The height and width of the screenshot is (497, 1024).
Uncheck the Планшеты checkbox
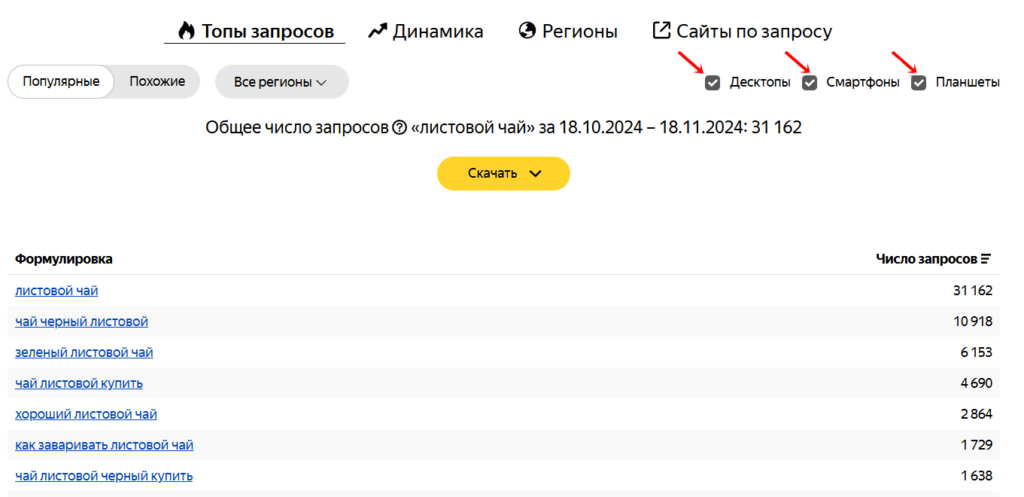(x=919, y=83)
